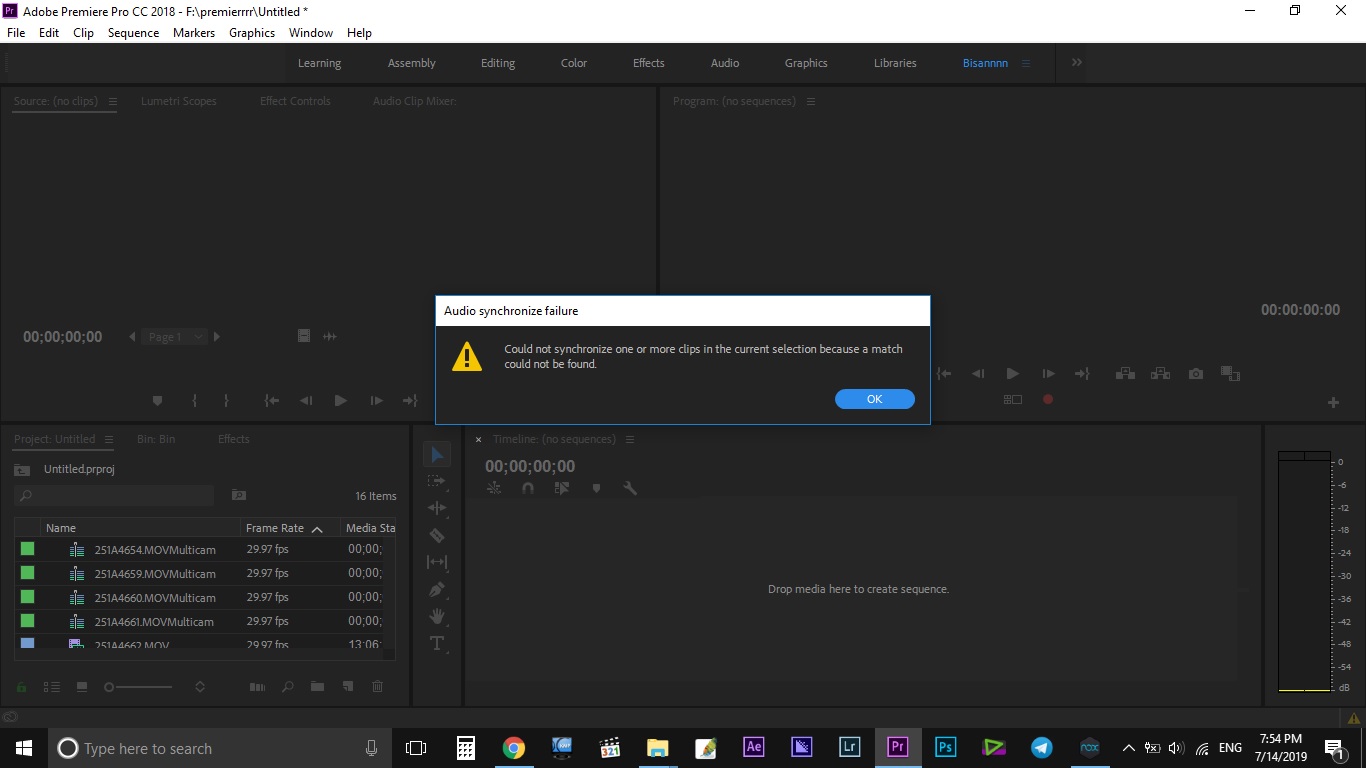Image resolution: width=1366 pixels, height=768 pixels.
Task: Click Create new search bin icon
Action: 239,495
